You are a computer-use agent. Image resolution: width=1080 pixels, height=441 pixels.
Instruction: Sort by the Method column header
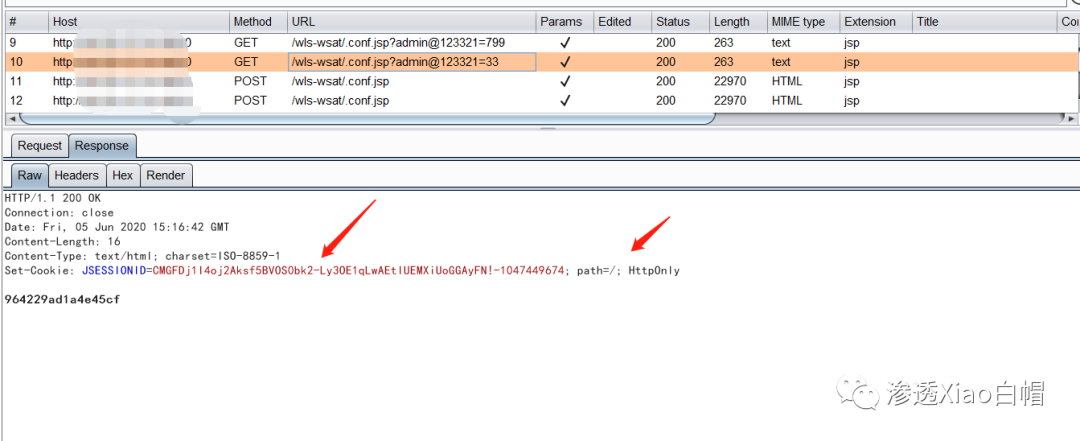pyautogui.click(x=258, y=22)
